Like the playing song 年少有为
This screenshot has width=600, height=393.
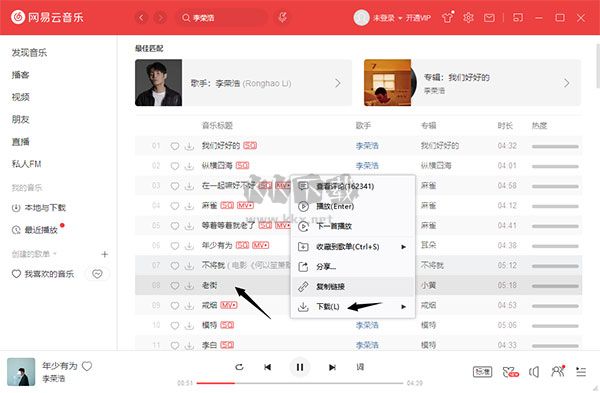[87, 366]
